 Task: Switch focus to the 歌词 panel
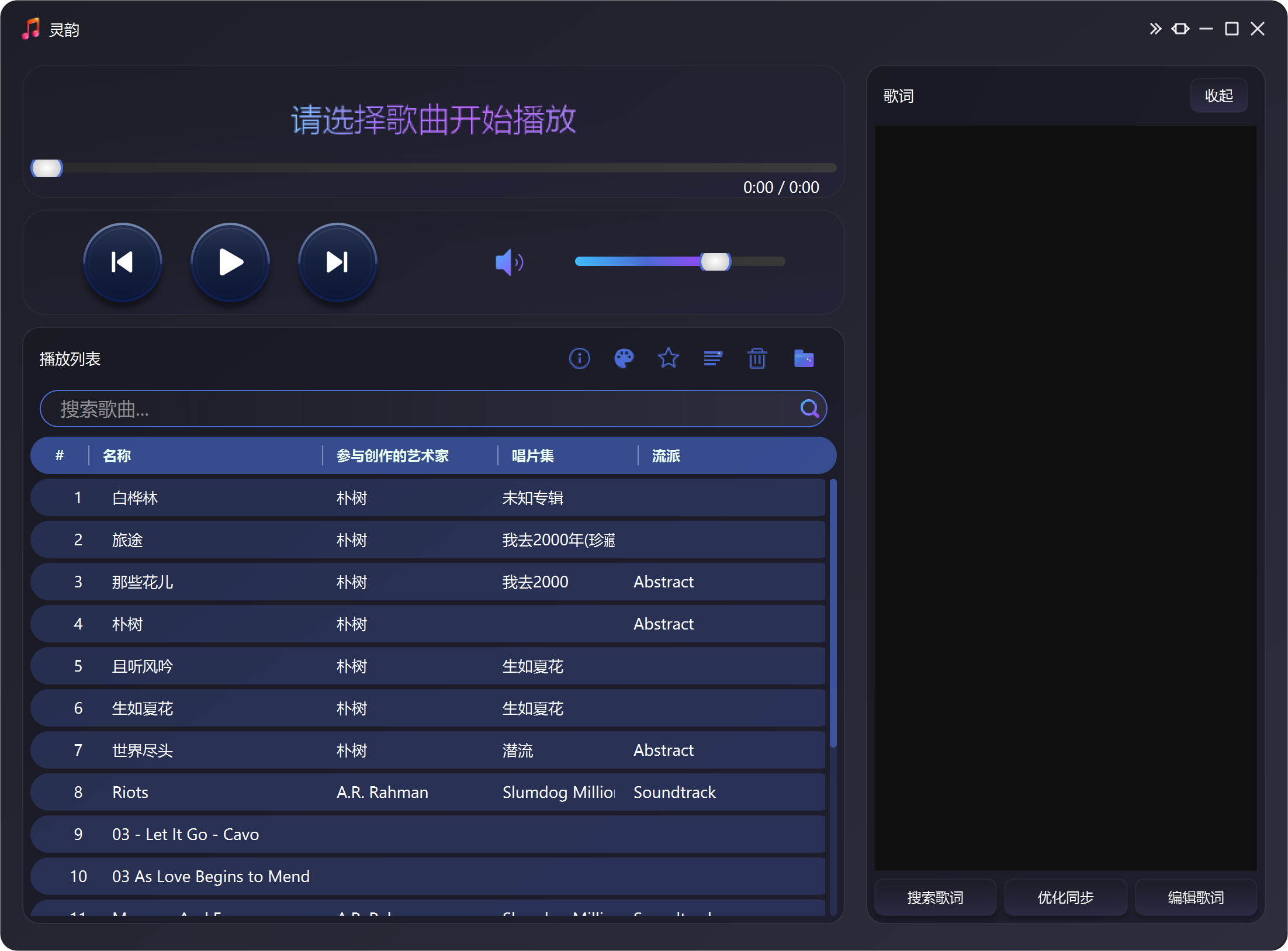point(898,96)
